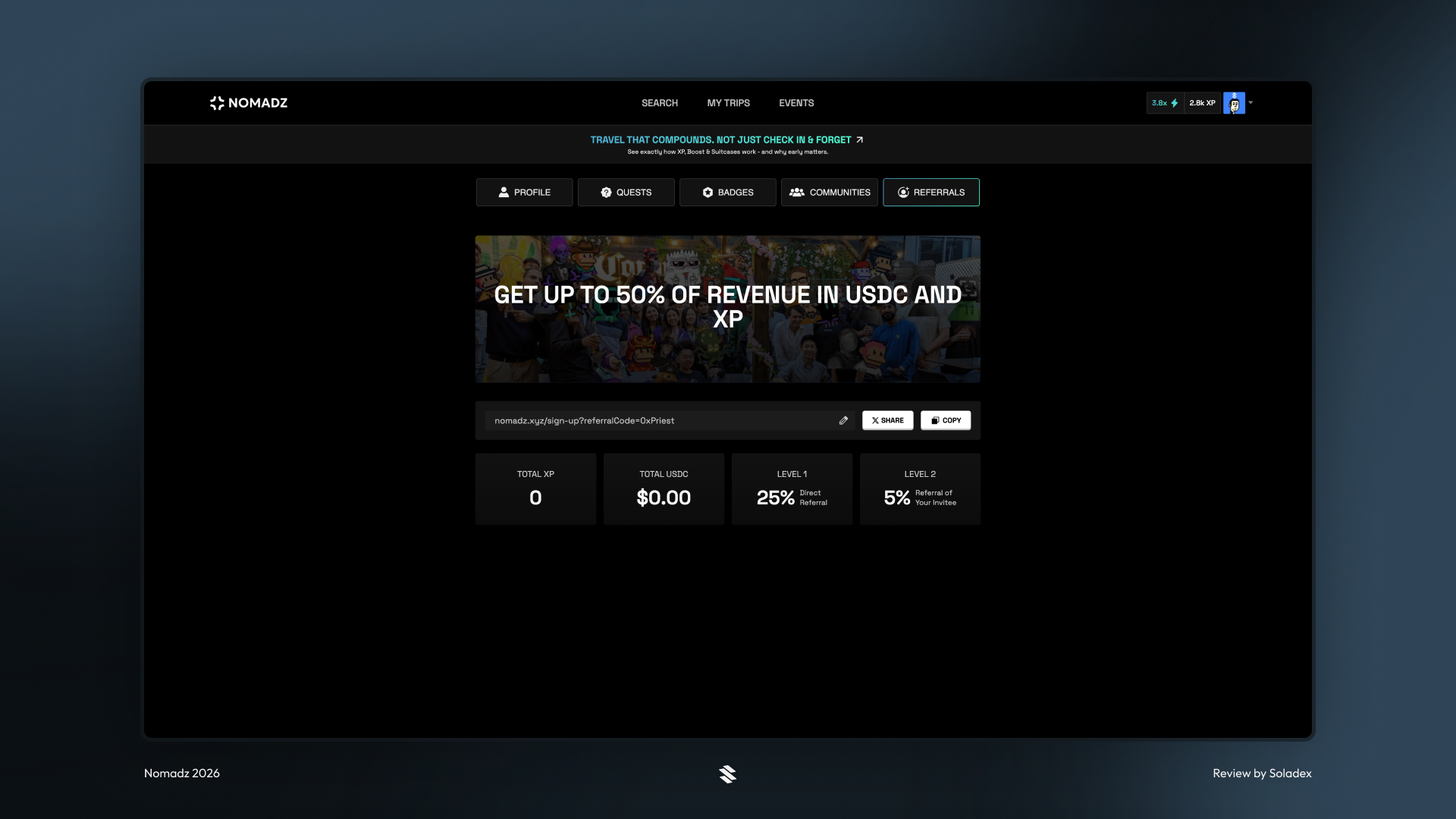Select the Nomadz logo icon

(x=216, y=103)
